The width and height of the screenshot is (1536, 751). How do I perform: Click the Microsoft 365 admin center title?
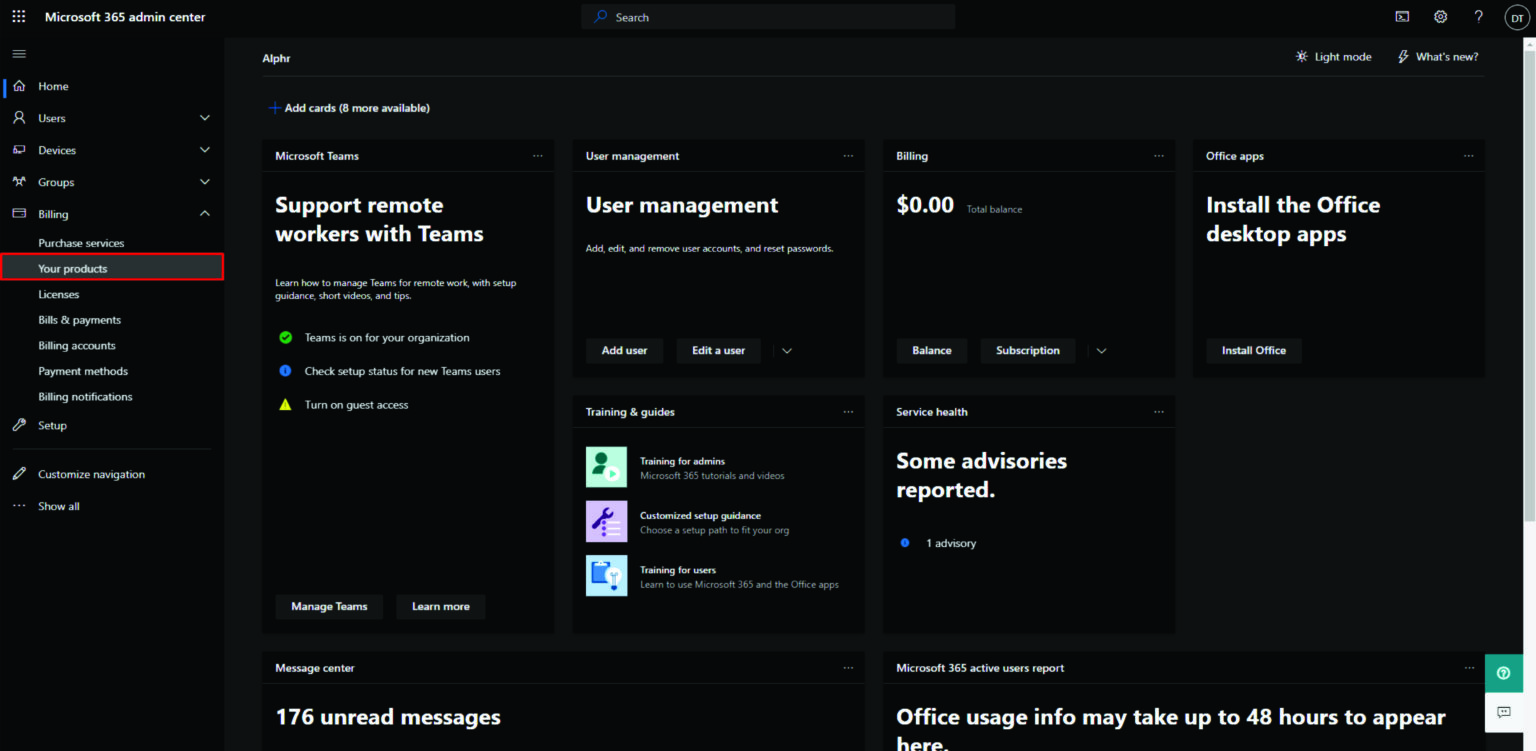click(x=123, y=17)
